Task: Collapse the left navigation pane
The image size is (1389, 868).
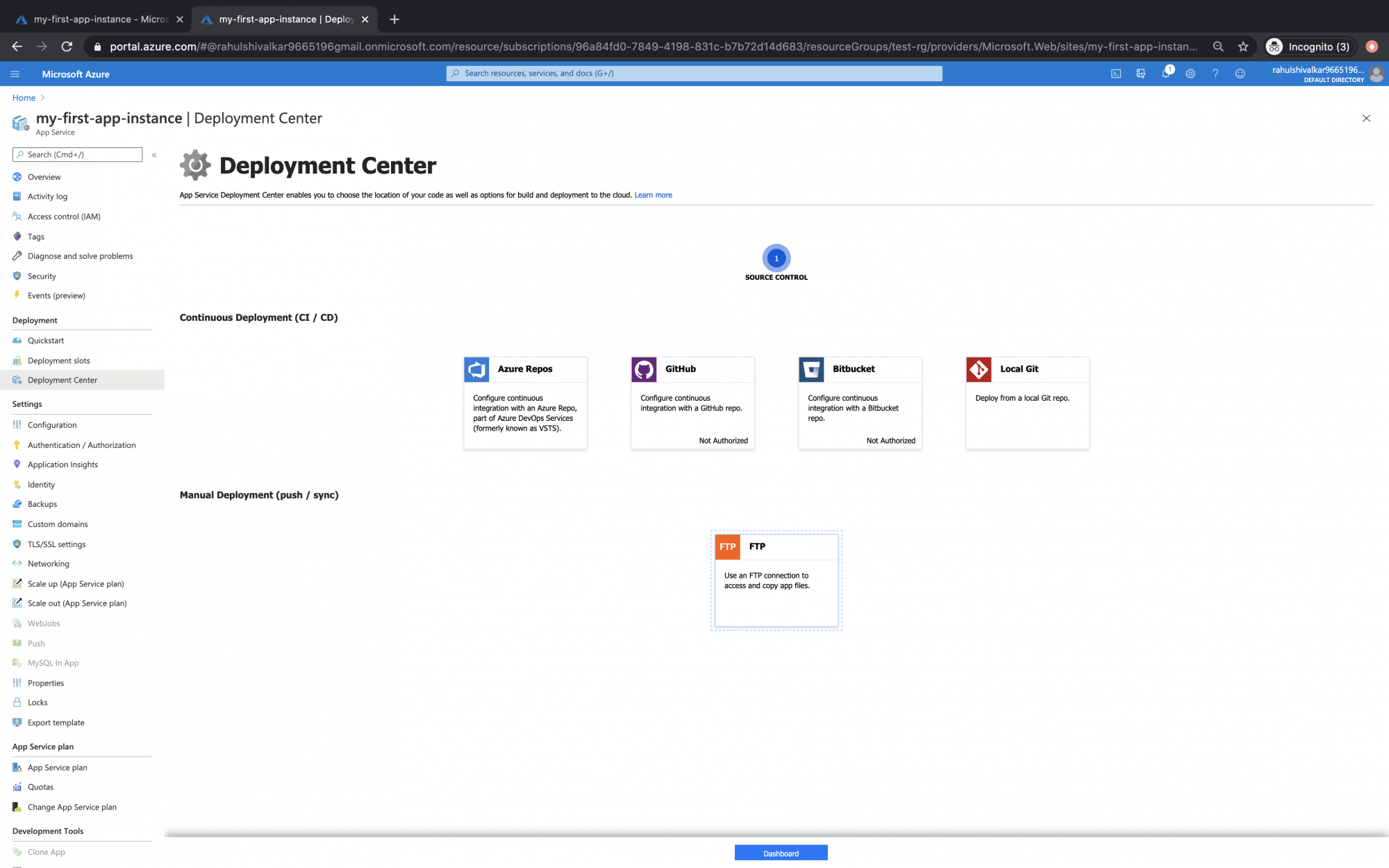Action: 154,156
